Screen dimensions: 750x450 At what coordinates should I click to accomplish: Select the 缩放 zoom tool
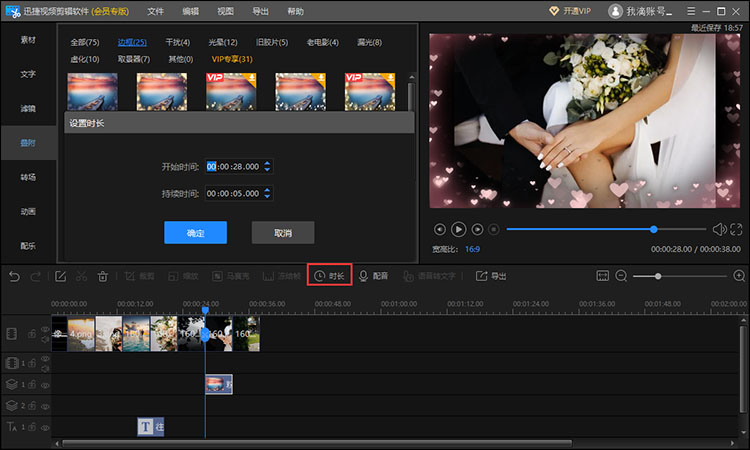point(183,276)
